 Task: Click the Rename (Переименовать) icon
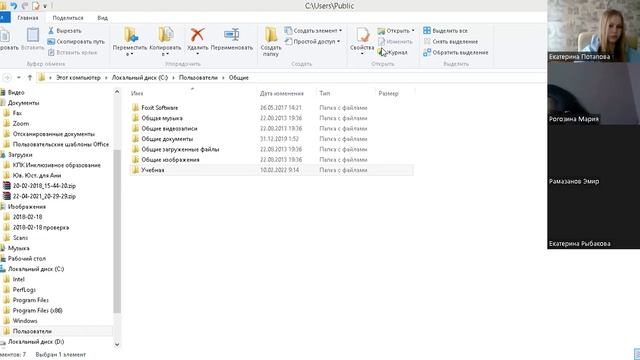click(231, 35)
